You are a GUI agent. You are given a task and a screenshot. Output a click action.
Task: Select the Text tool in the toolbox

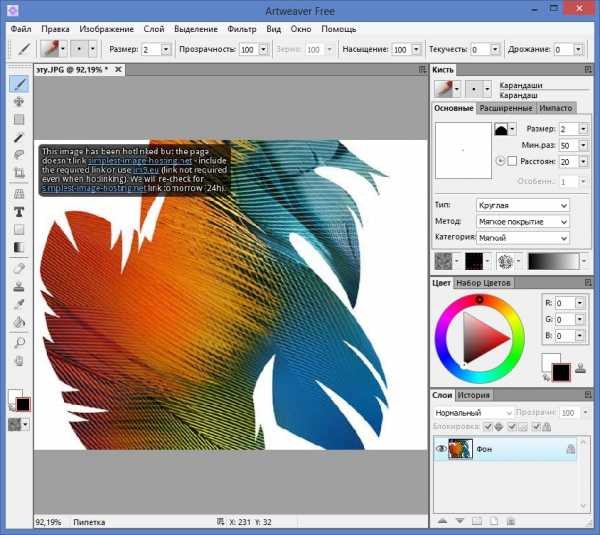[x=19, y=211]
